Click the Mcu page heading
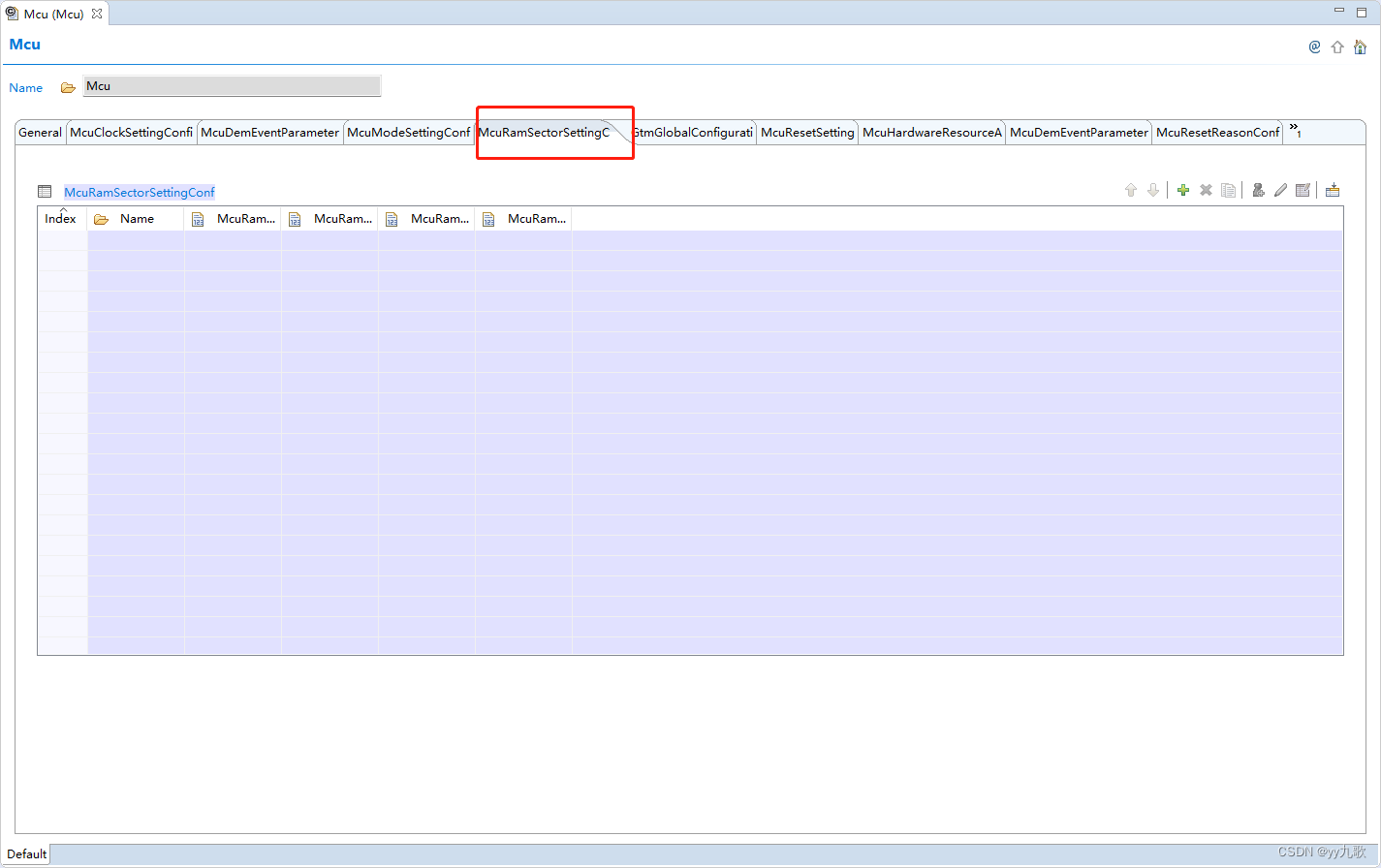Screen dimensions: 1381x868 tap(25, 45)
